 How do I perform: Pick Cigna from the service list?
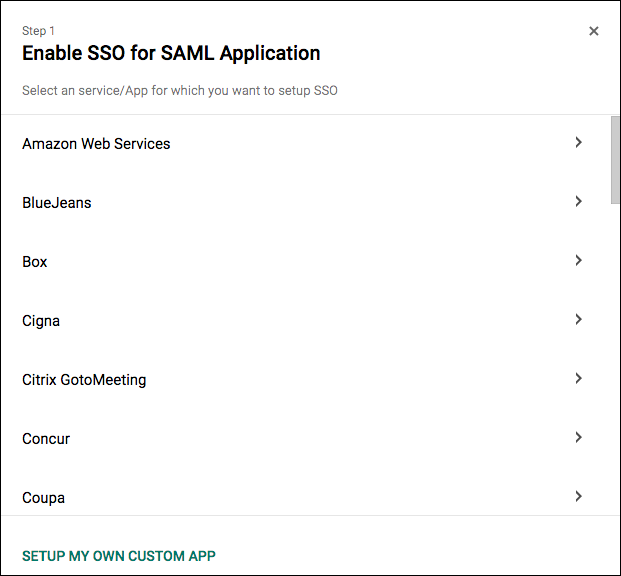coord(41,321)
